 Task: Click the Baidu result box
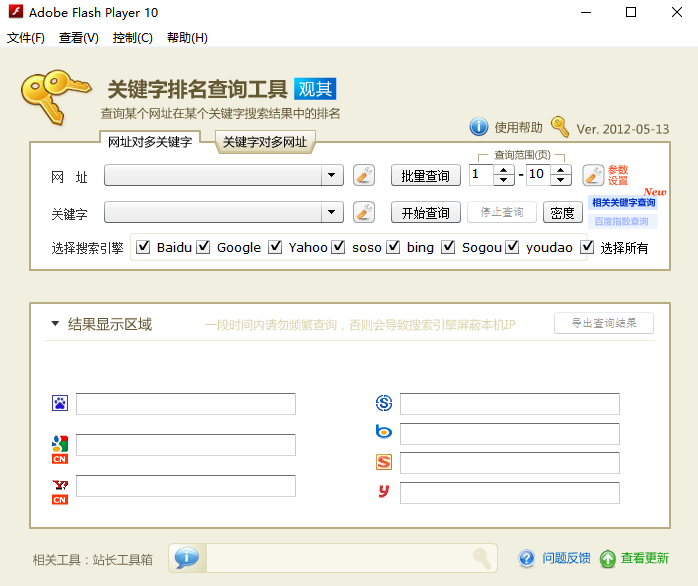[186, 403]
